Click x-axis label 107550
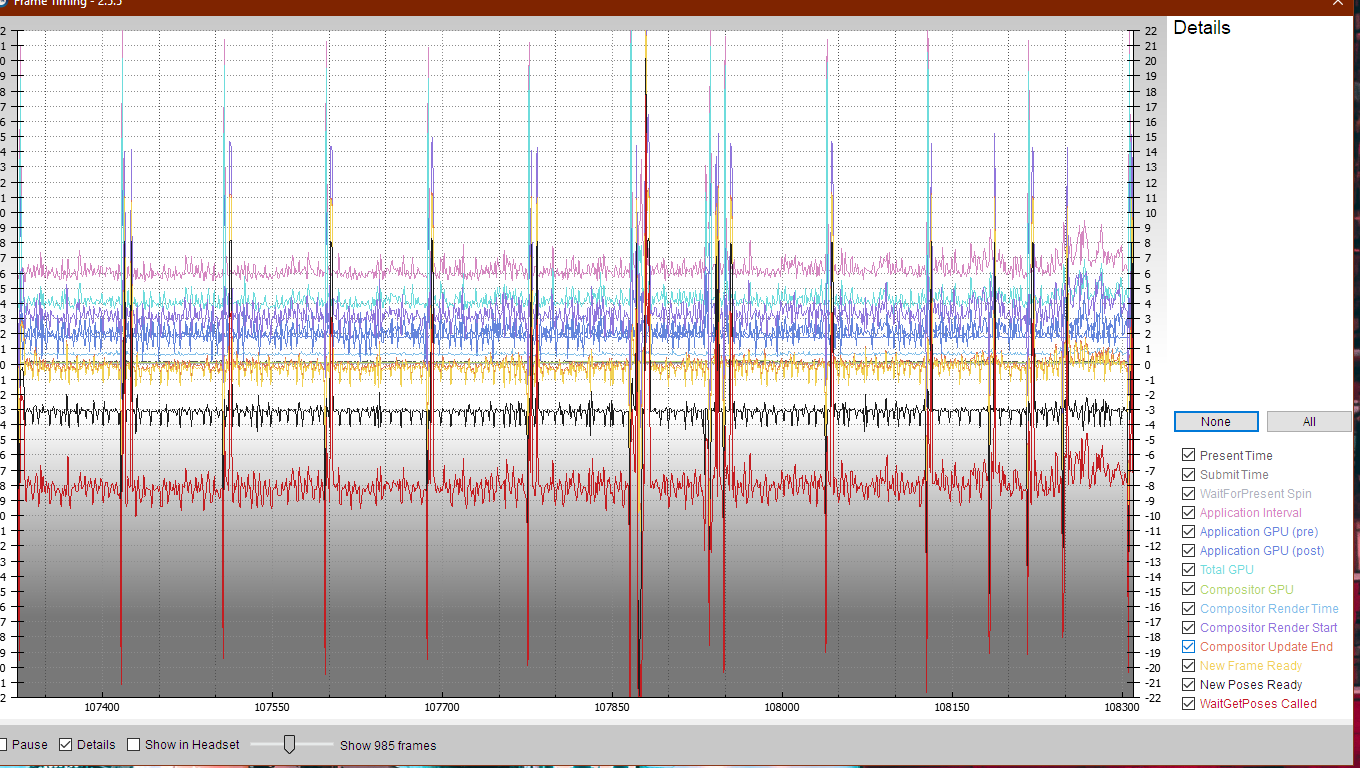This screenshot has height=768, width=1360. click(x=272, y=707)
